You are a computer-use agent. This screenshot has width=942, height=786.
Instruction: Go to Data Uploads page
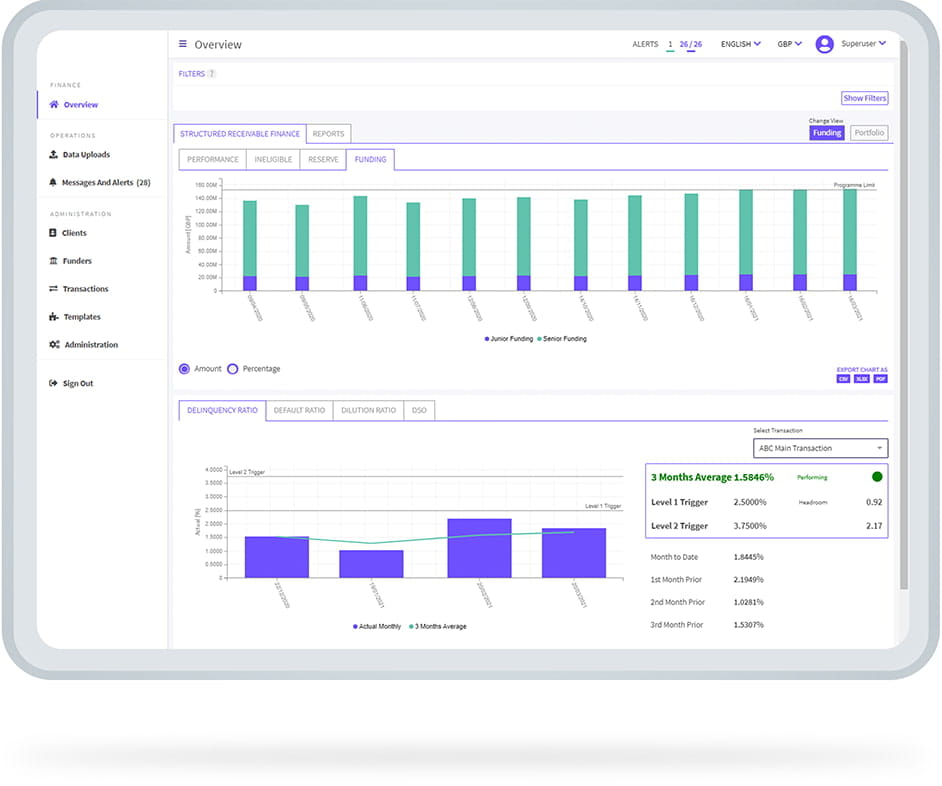pyautogui.click(x=86, y=154)
